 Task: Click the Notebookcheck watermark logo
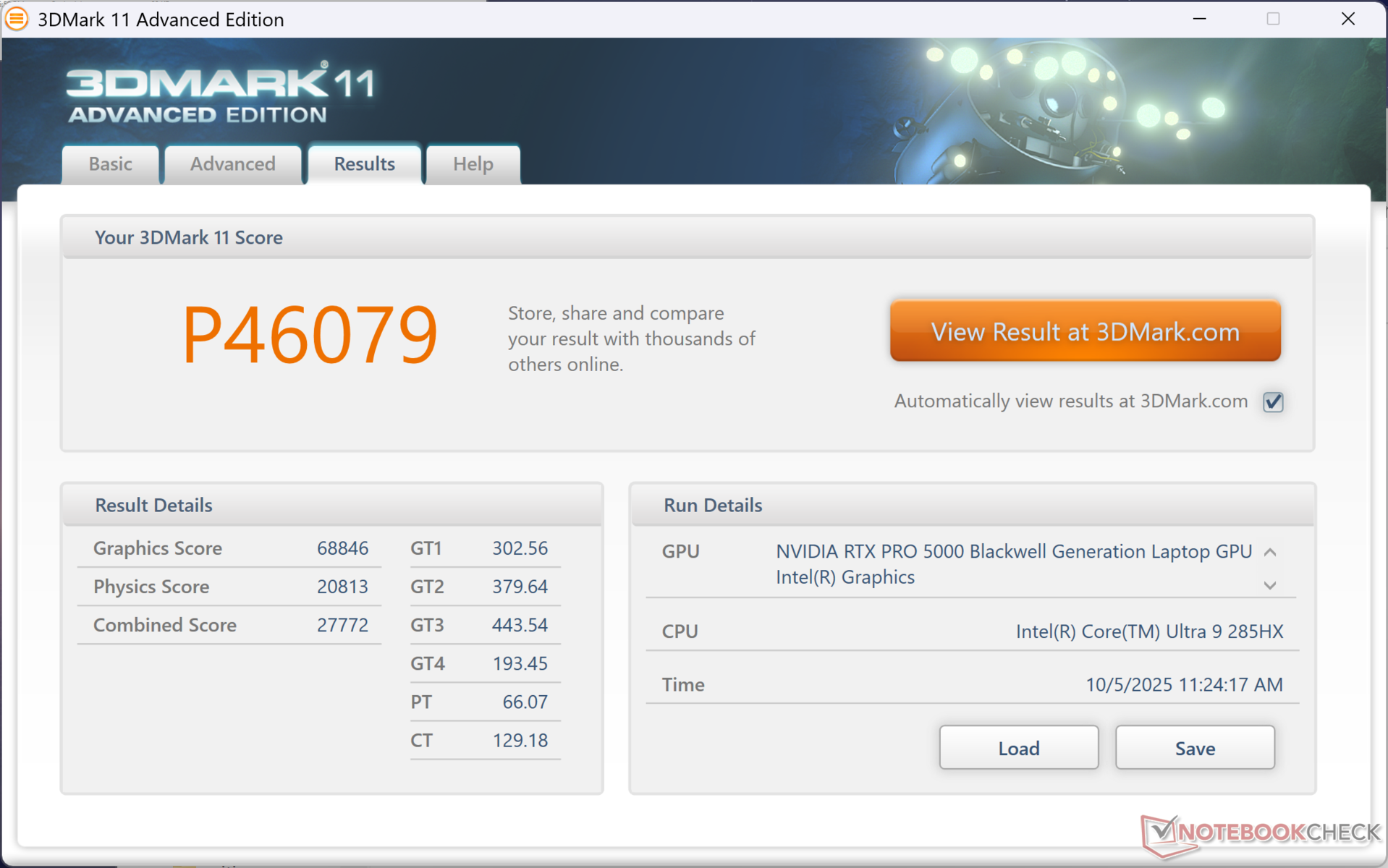click(x=1260, y=833)
